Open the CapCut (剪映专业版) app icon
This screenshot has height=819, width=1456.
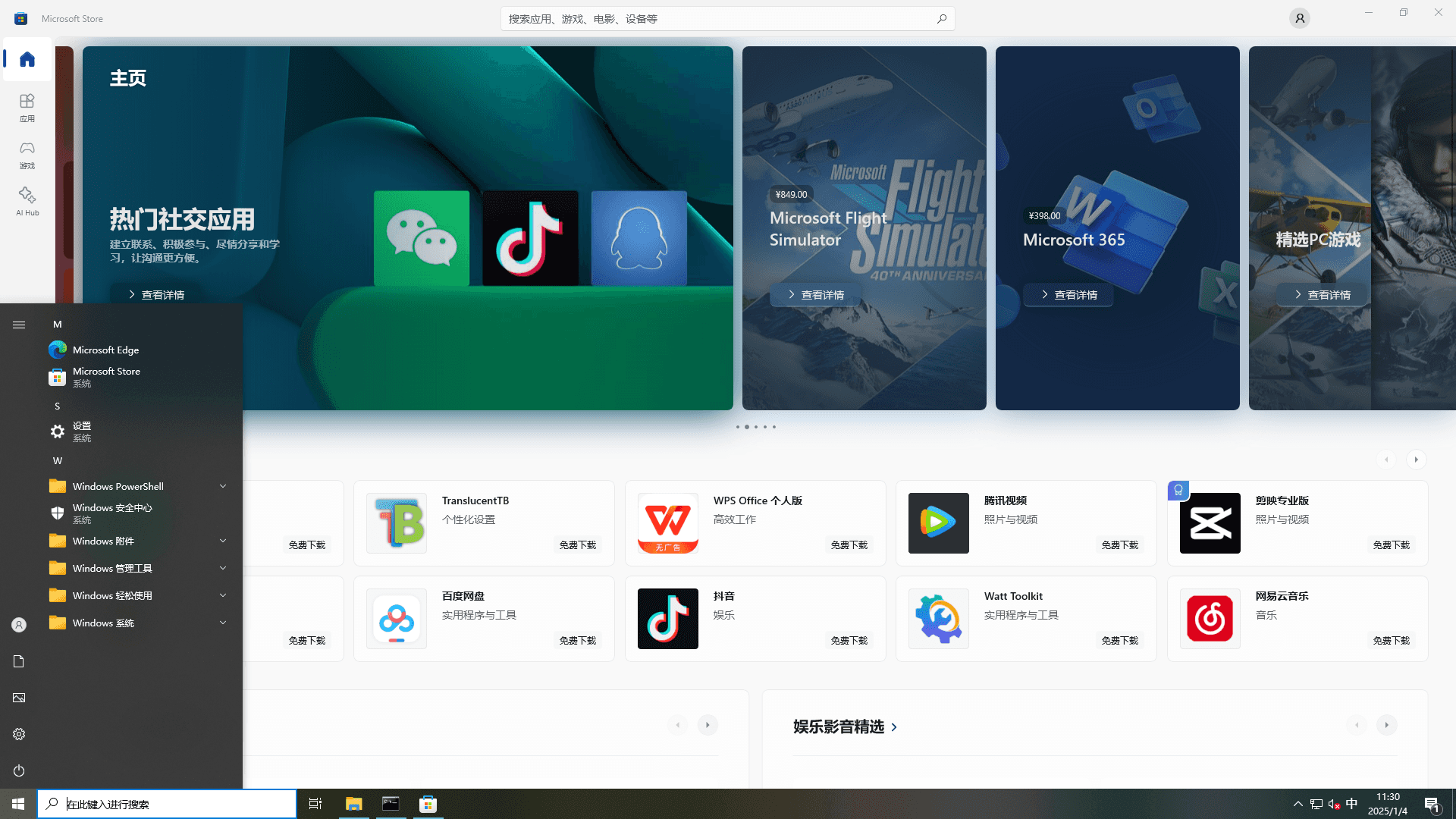[1210, 523]
